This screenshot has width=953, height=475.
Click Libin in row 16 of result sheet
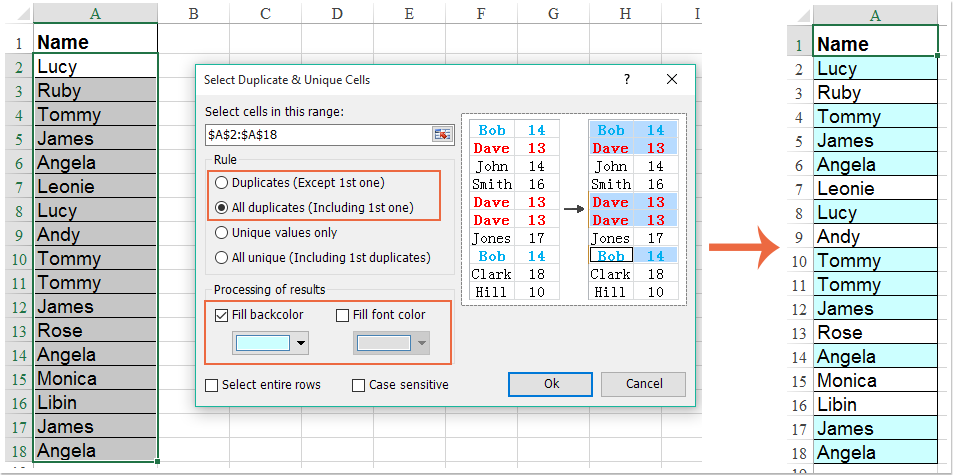tap(875, 405)
